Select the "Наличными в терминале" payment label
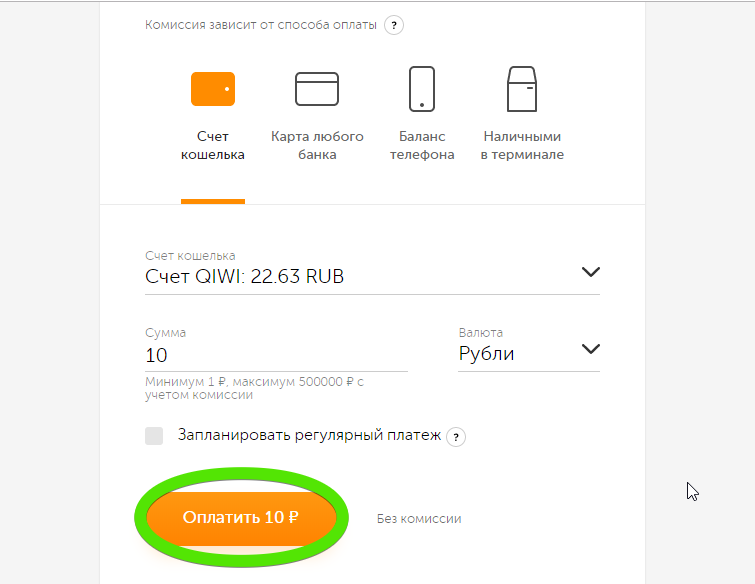Image resolution: width=755 pixels, height=584 pixels. click(x=522, y=146)
